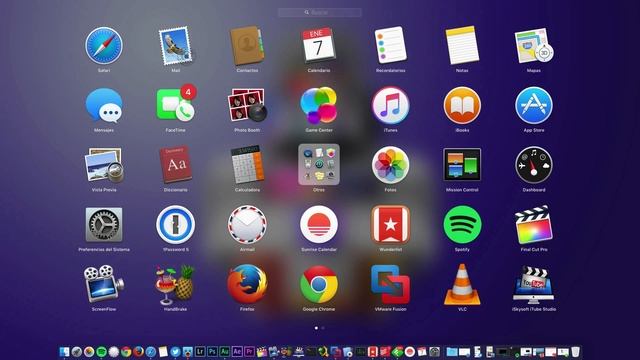
Task: Launch Game Center
Action: 319,105
